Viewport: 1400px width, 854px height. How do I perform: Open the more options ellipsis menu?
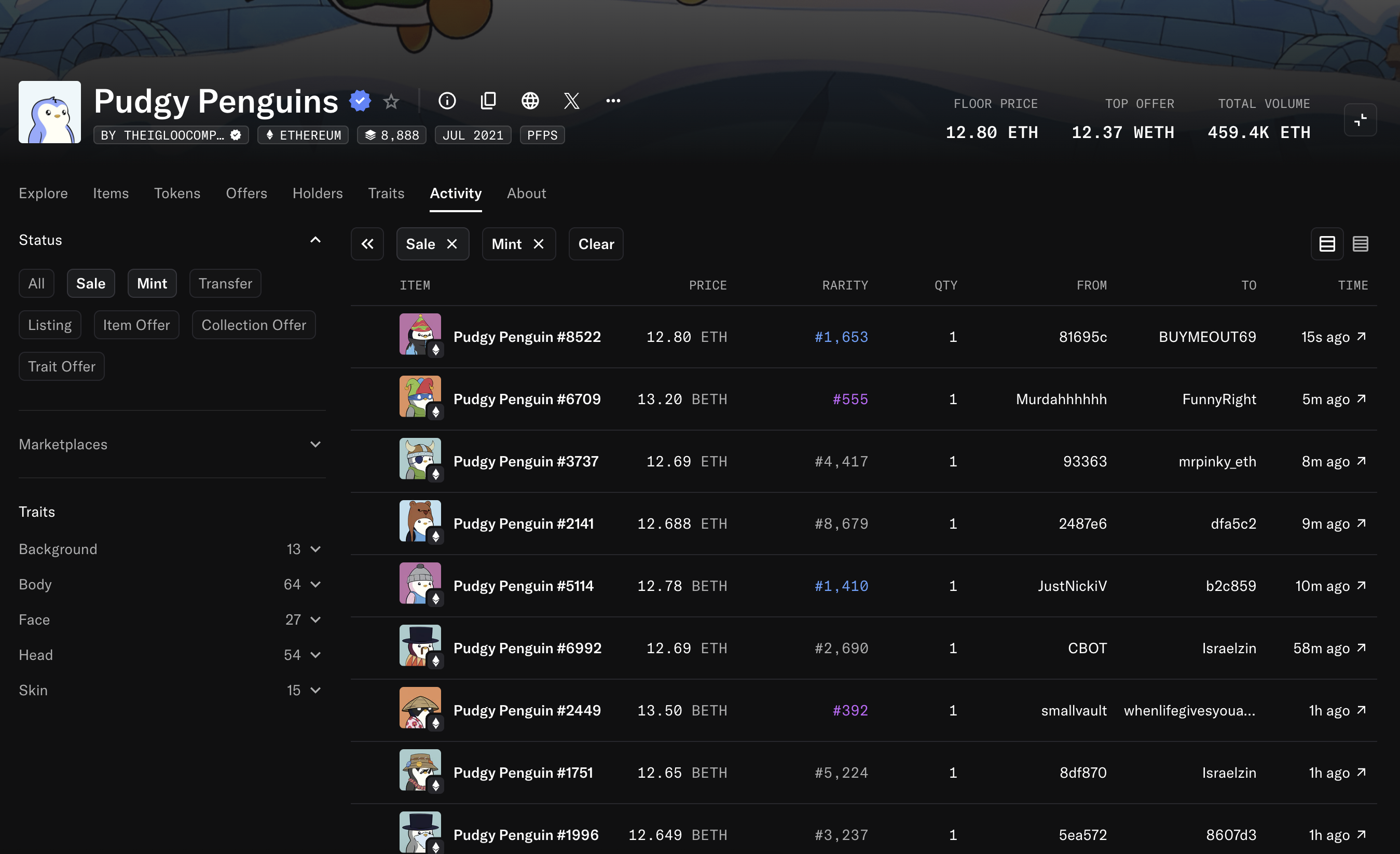(x=612, y=101)
